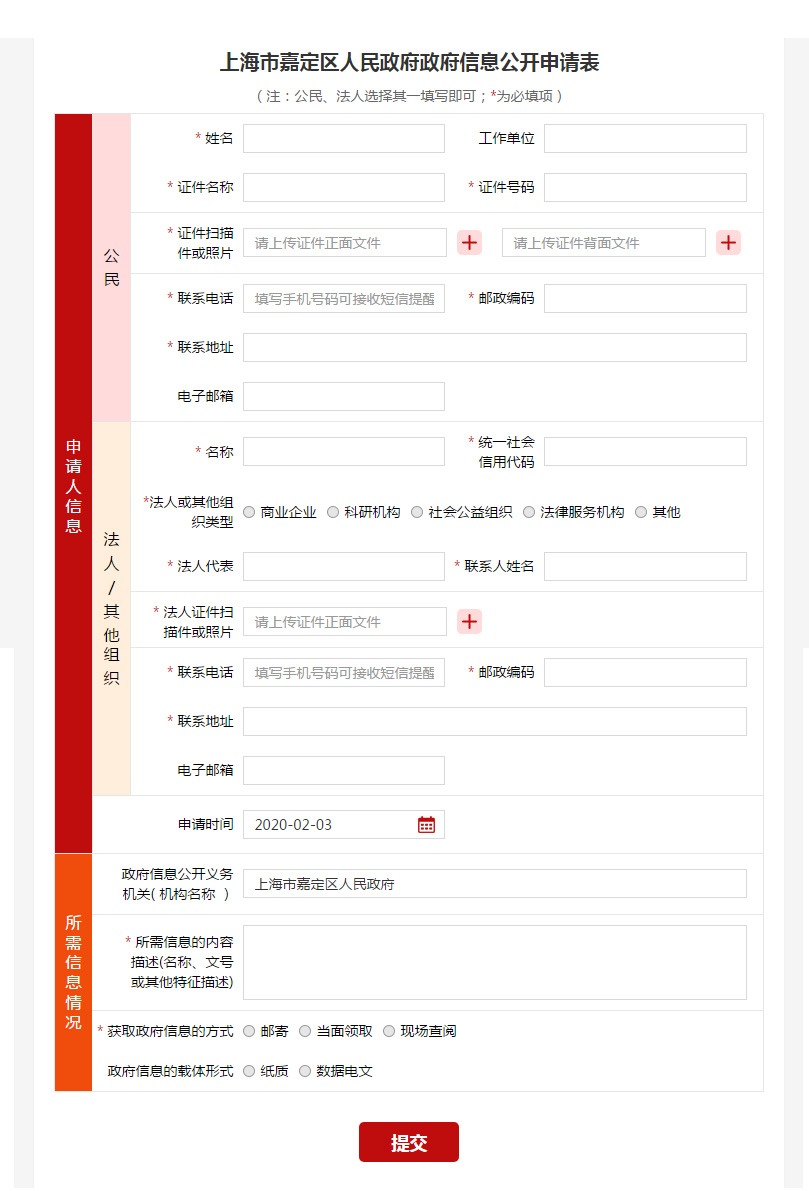Click plus icon for ID front upload
This screenshot has height=1191, width=809.
469,243
